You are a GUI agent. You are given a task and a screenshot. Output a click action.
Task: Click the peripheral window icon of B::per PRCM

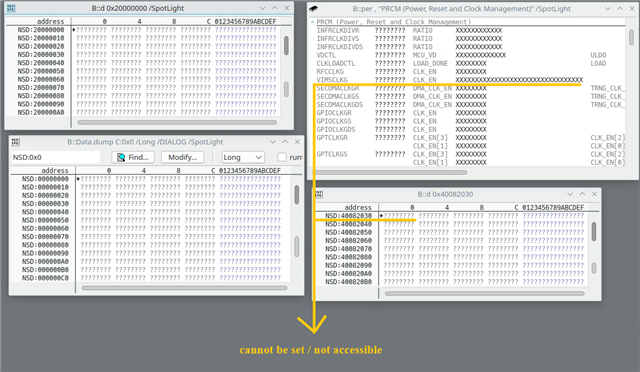pyautogui.click(x=313, y=9)
